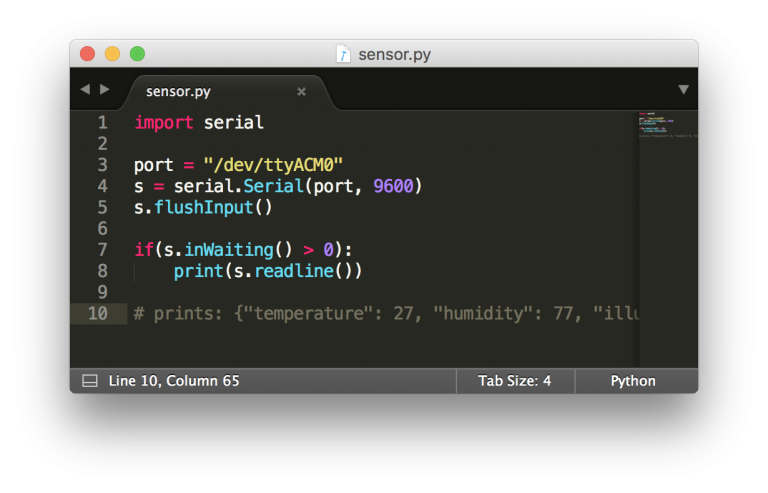
Task: Click the "/dev/ttyACM0" string
Action: [x=273, y=165]
